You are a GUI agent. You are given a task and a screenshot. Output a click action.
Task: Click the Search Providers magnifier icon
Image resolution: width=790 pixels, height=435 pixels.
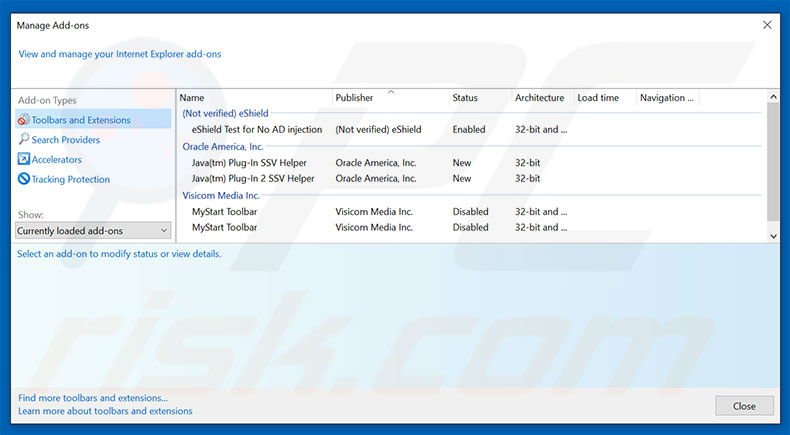pos(24,140)
